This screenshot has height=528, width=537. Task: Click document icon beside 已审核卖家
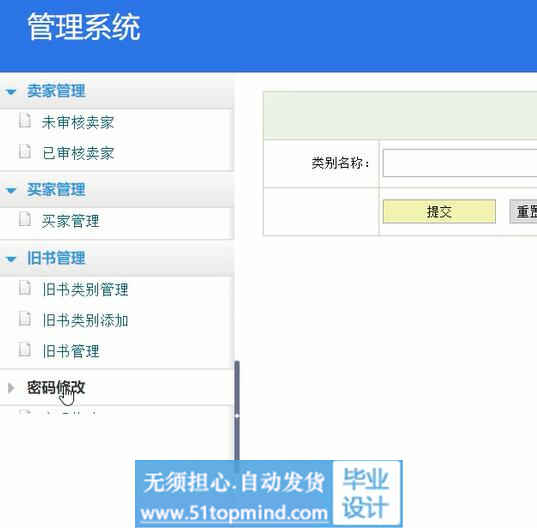click(25, 152)
